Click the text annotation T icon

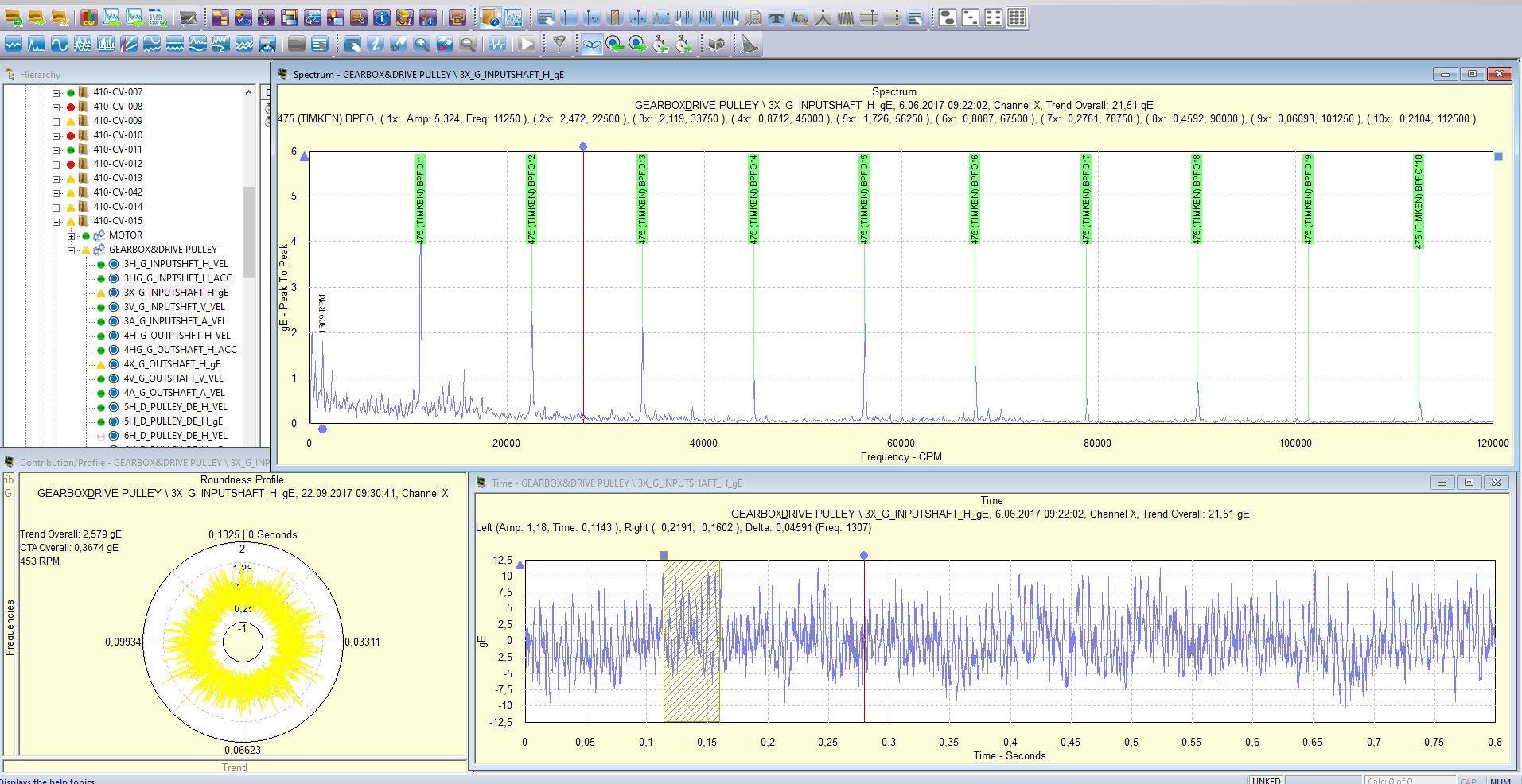(777, 17)
